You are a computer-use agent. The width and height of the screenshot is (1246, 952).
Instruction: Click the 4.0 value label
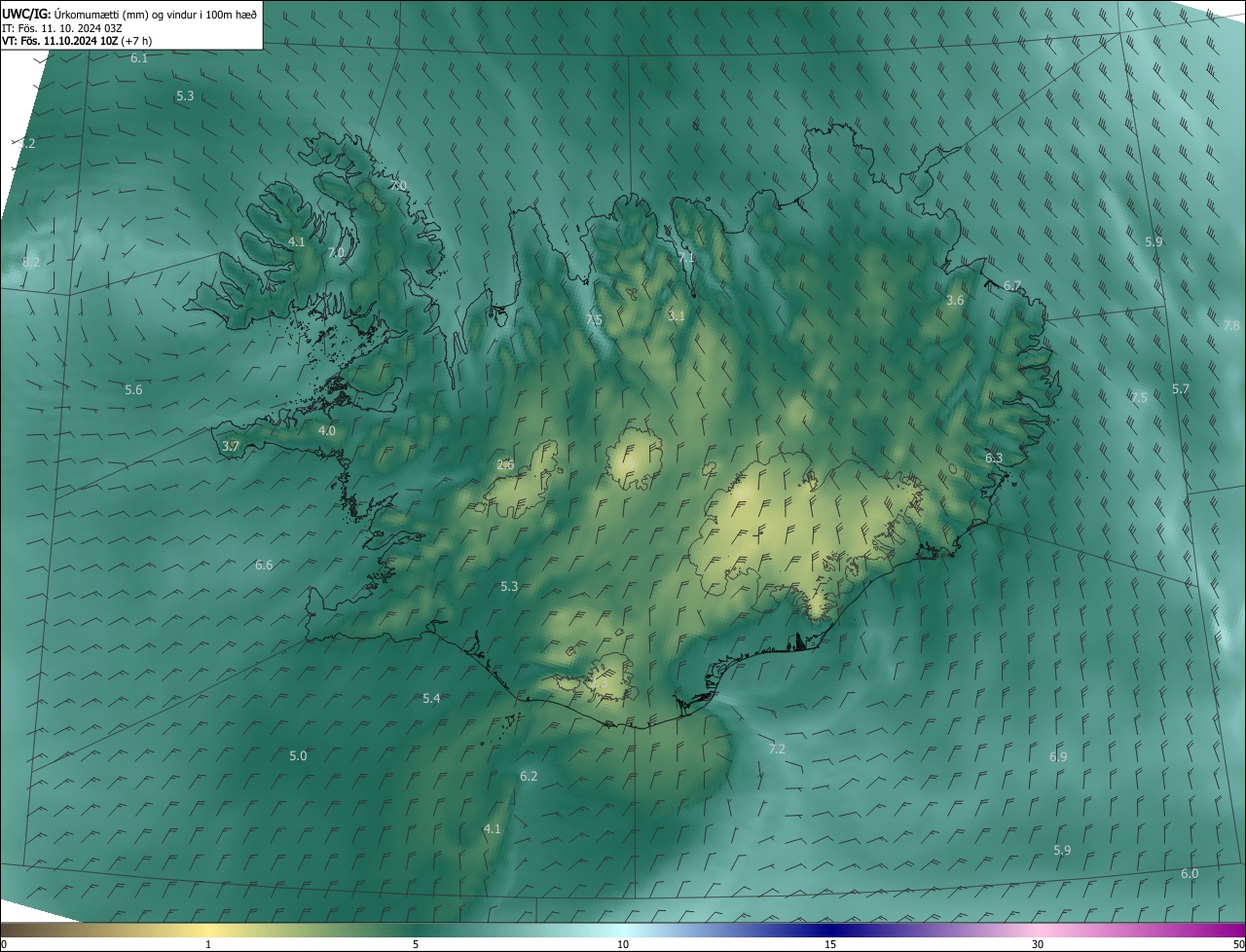[327, 431]
